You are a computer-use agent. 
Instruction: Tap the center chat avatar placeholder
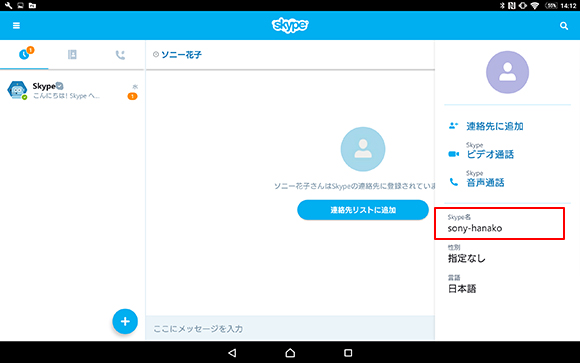pos(362,149)
